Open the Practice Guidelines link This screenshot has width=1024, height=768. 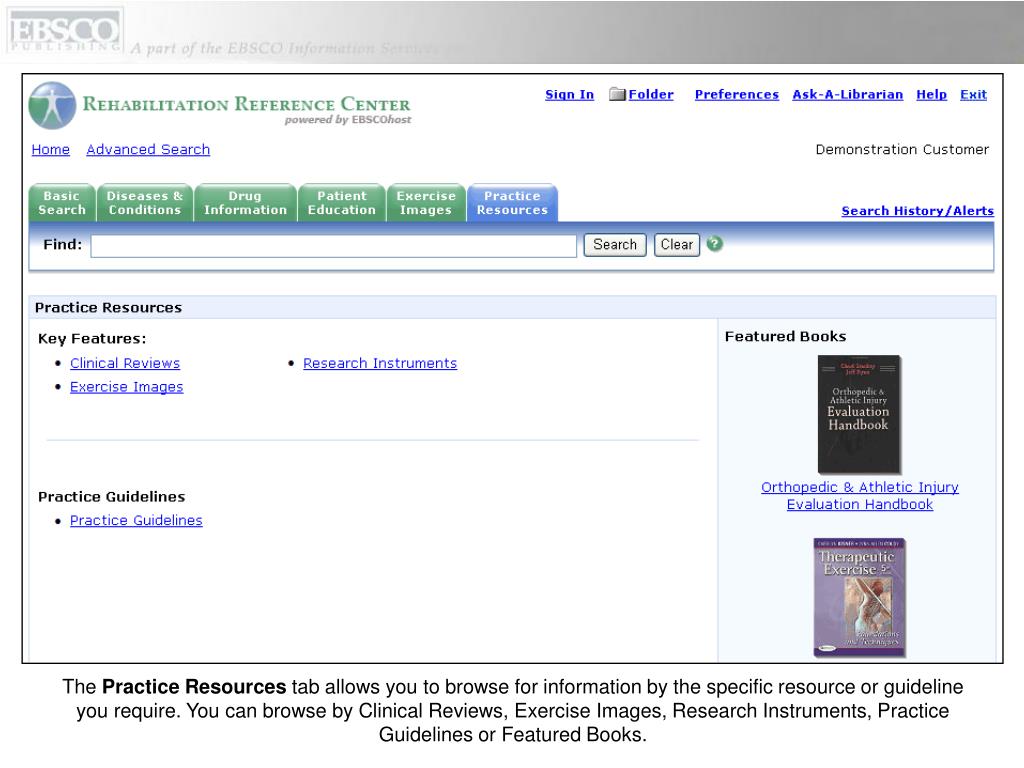pyautogui.click(x=136, y=520)
